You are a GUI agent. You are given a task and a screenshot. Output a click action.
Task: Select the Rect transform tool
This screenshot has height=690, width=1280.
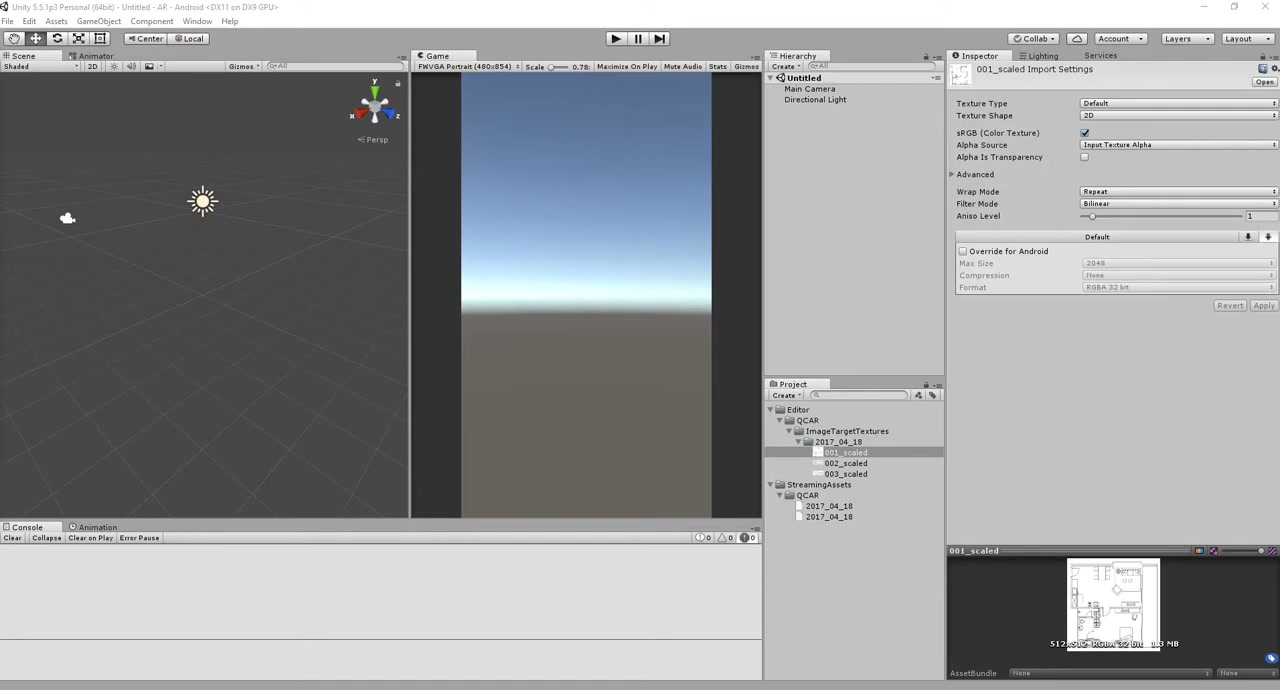pyautogui.click(x=100, y=38)
